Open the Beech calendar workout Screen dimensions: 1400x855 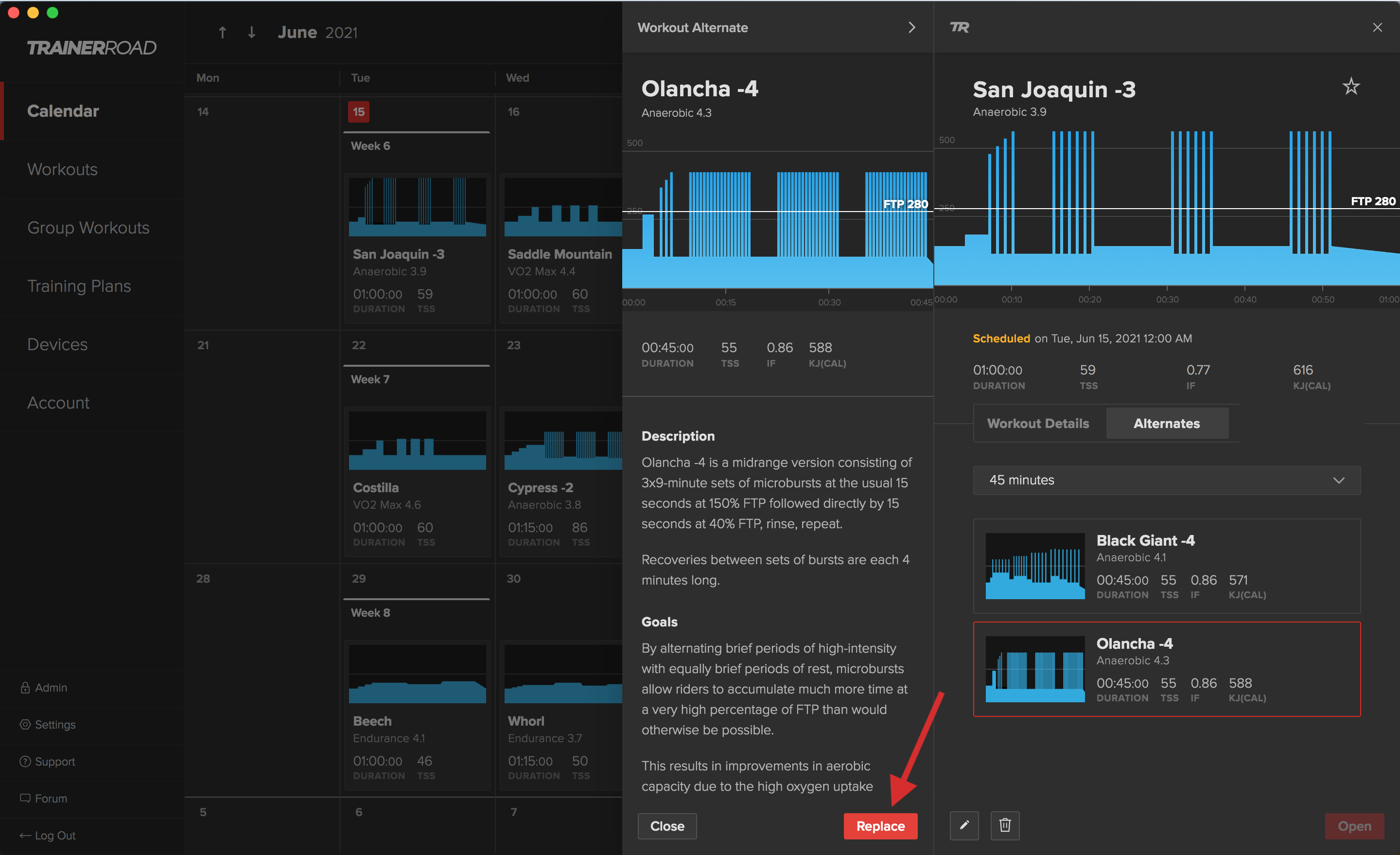[417, 715]
